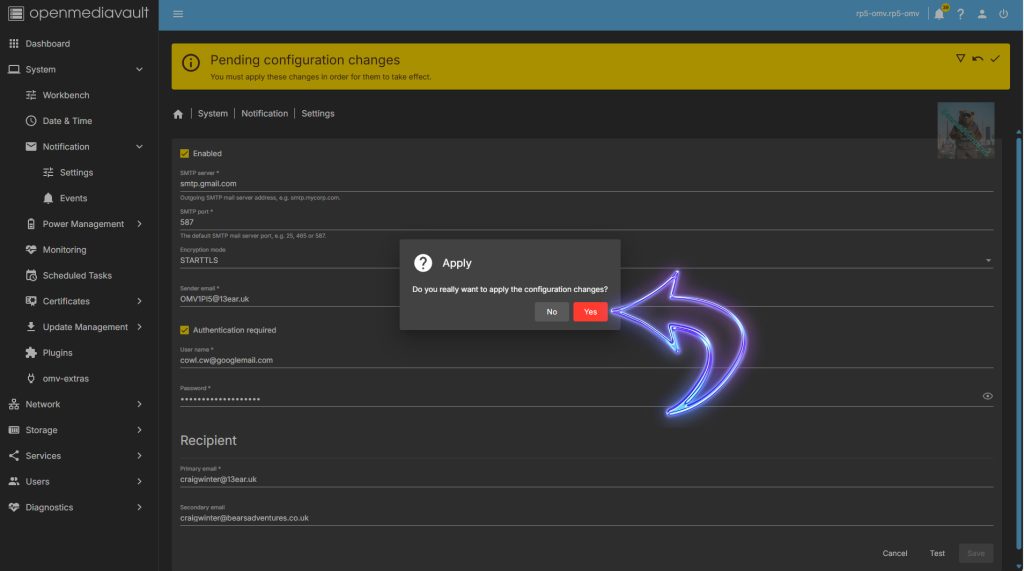Screen dimensions: 1024x571
Task: Click the power icon in top bar
Action: [x=1003, y=14]
